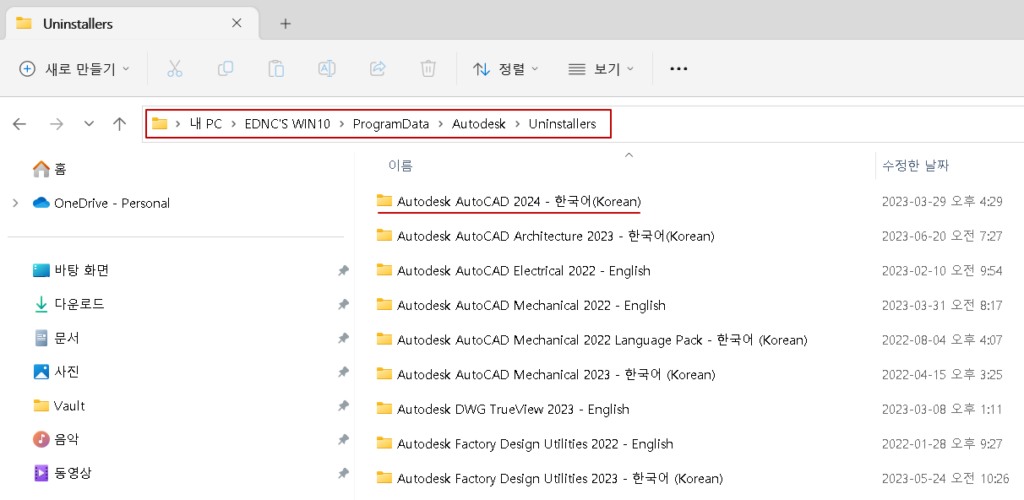Screen dimensions: 1024x500
Task: Close the Uninstallers tab
Action: [x=236, y=23]
